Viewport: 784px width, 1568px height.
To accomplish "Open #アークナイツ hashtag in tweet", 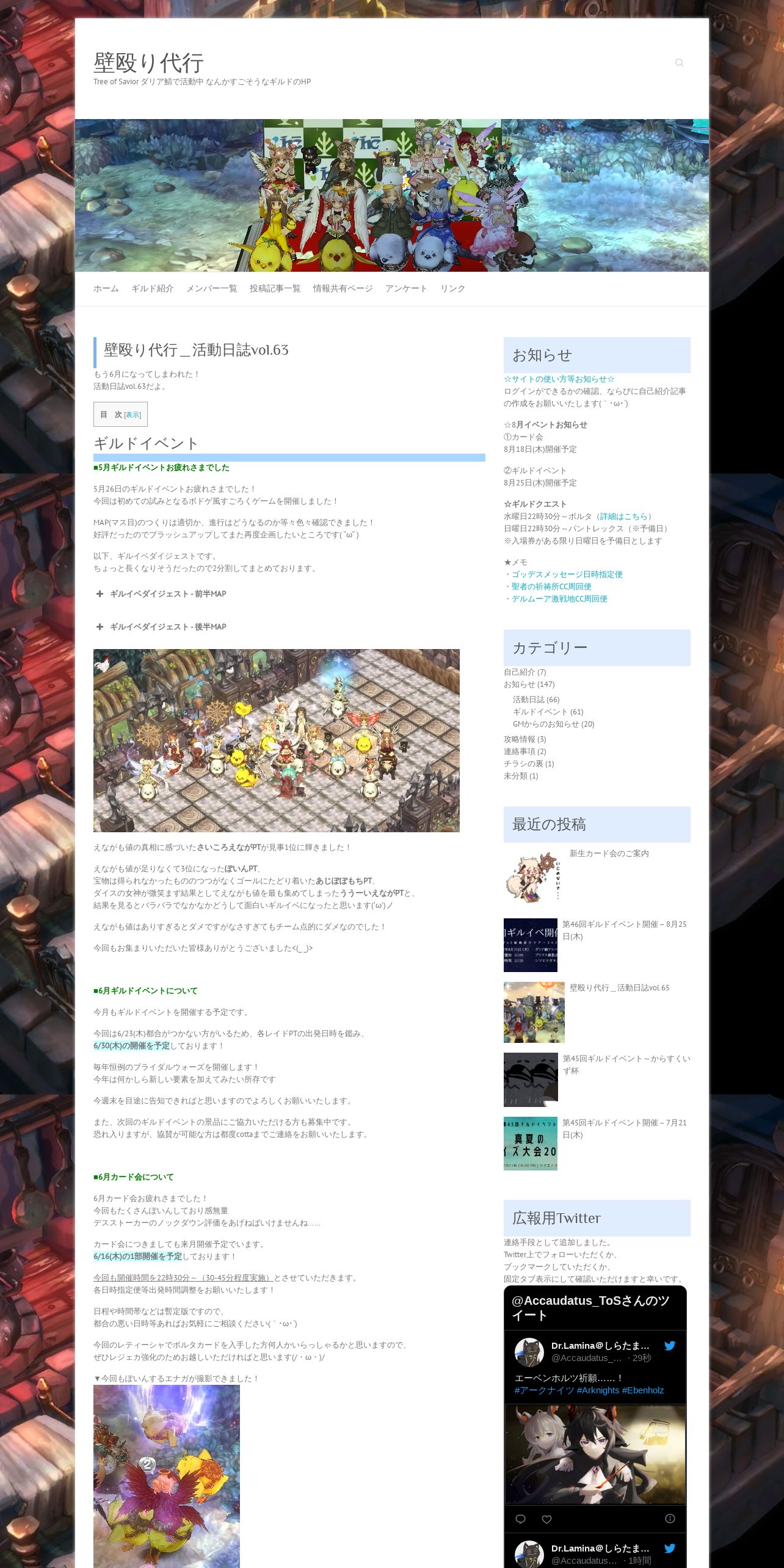I will click(x=544, y=1390).
